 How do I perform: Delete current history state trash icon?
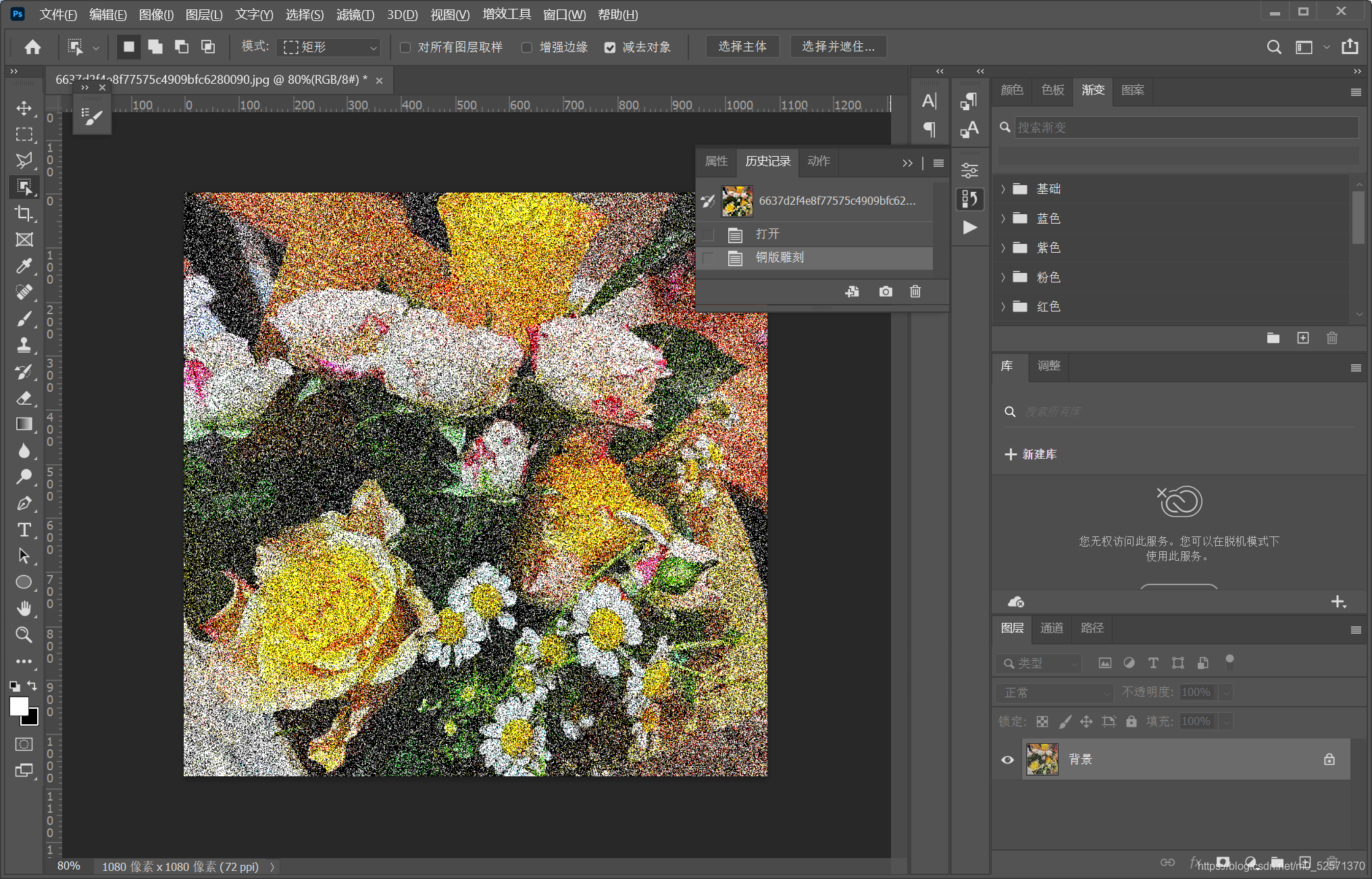(915, 291)
